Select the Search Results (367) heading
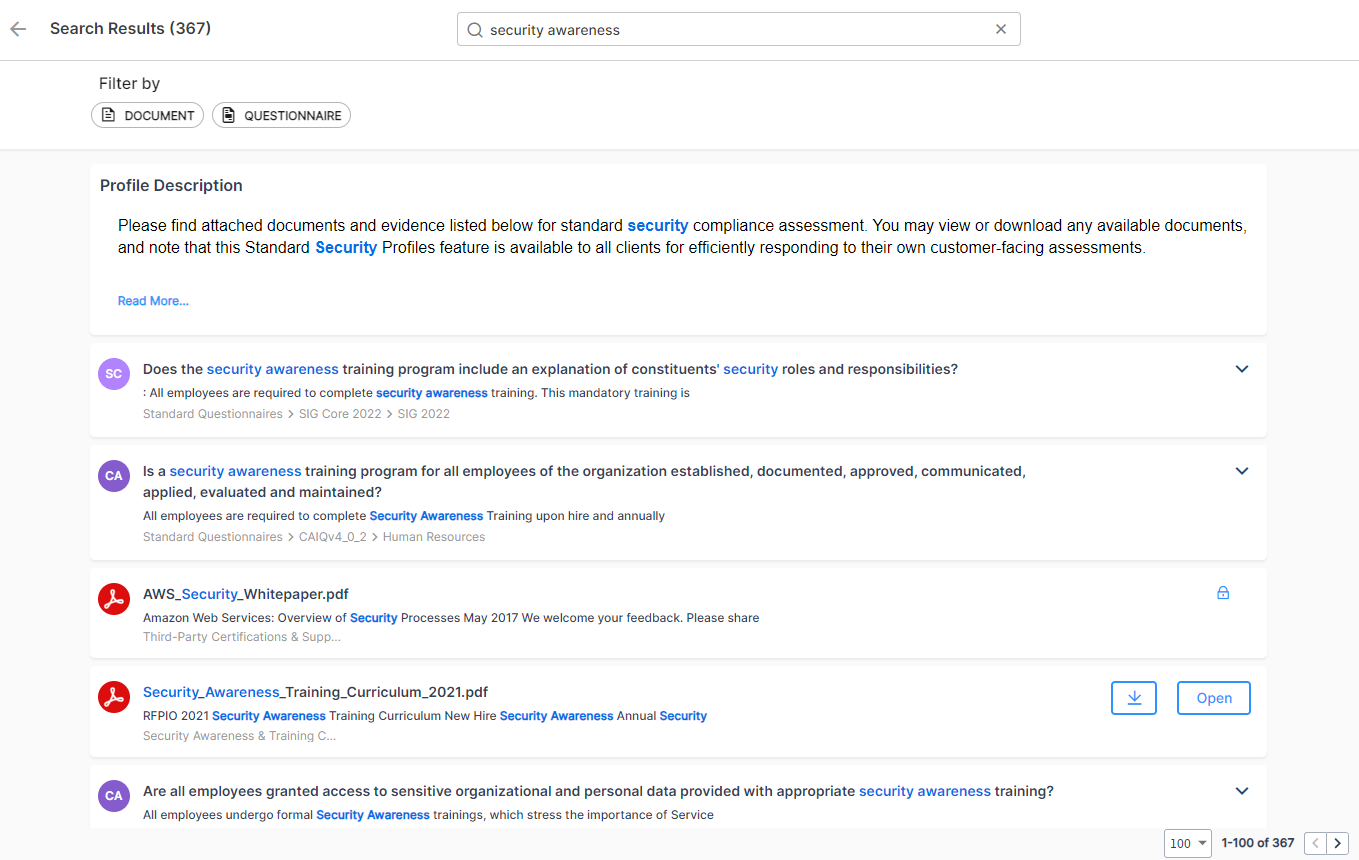1359x860 pixels. [130, 29]
